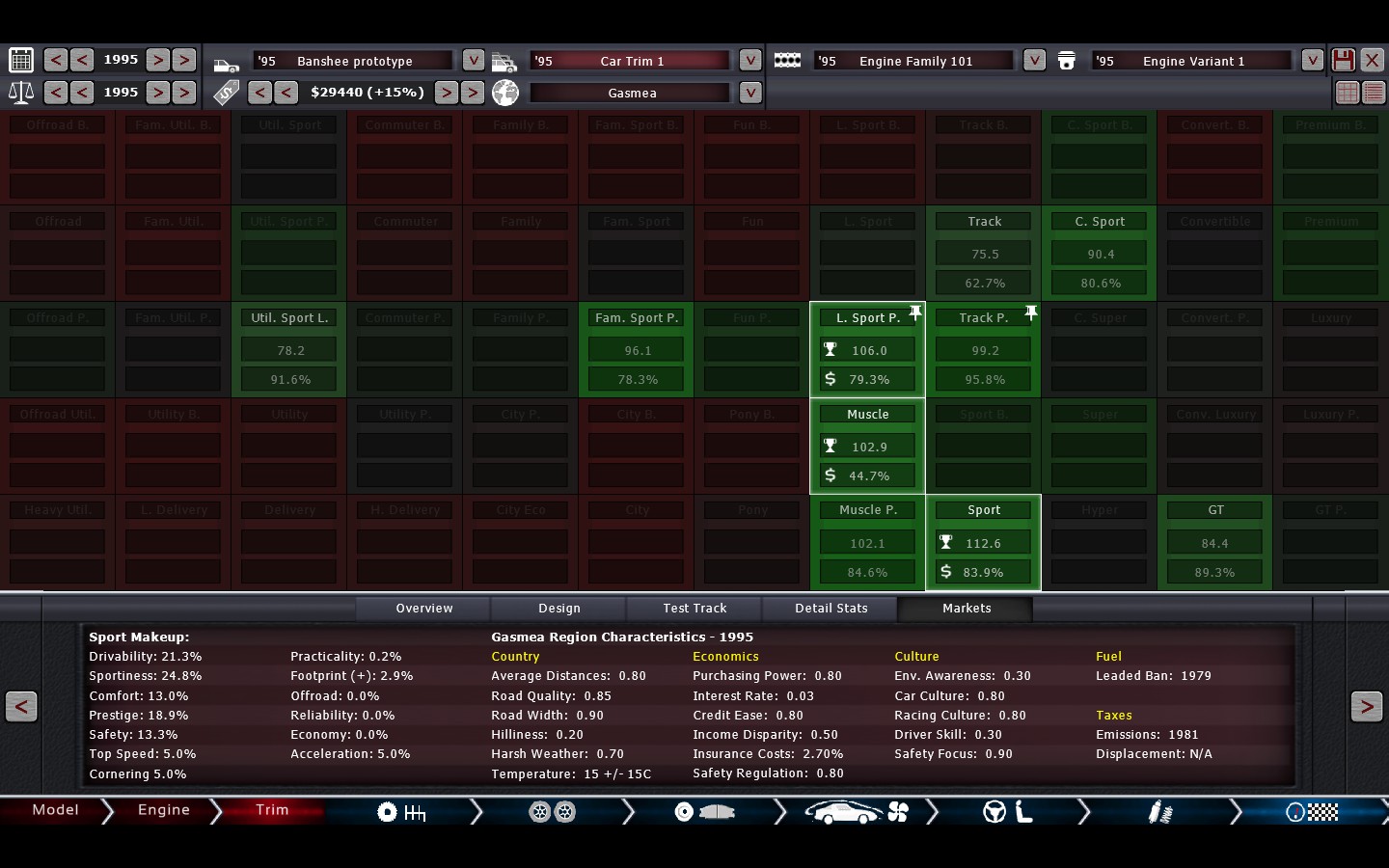
Task: Select the Fam. Sport P. market tile
Action: tap(637, 349)
